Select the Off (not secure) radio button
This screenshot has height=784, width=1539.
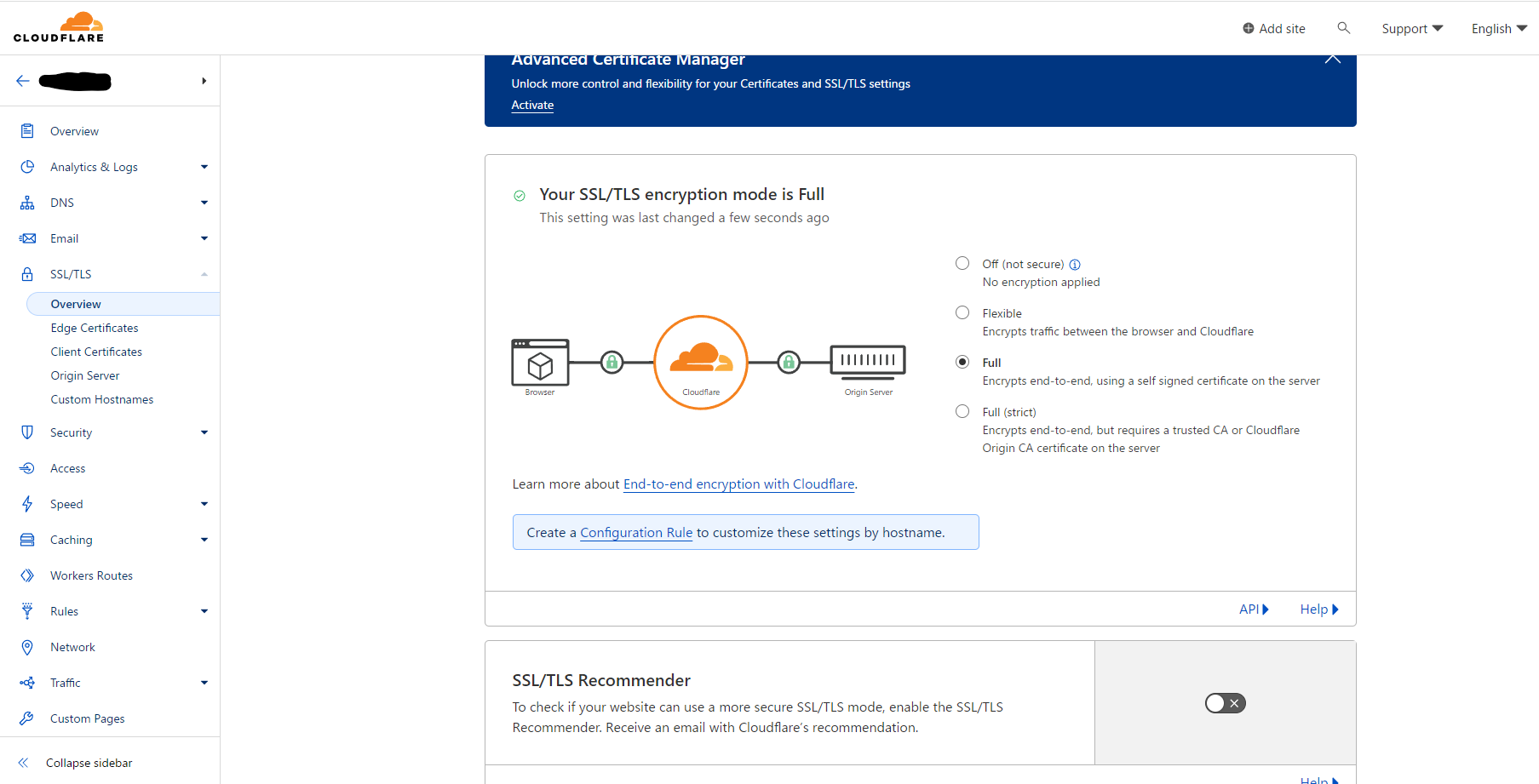(x=962, y=263)
